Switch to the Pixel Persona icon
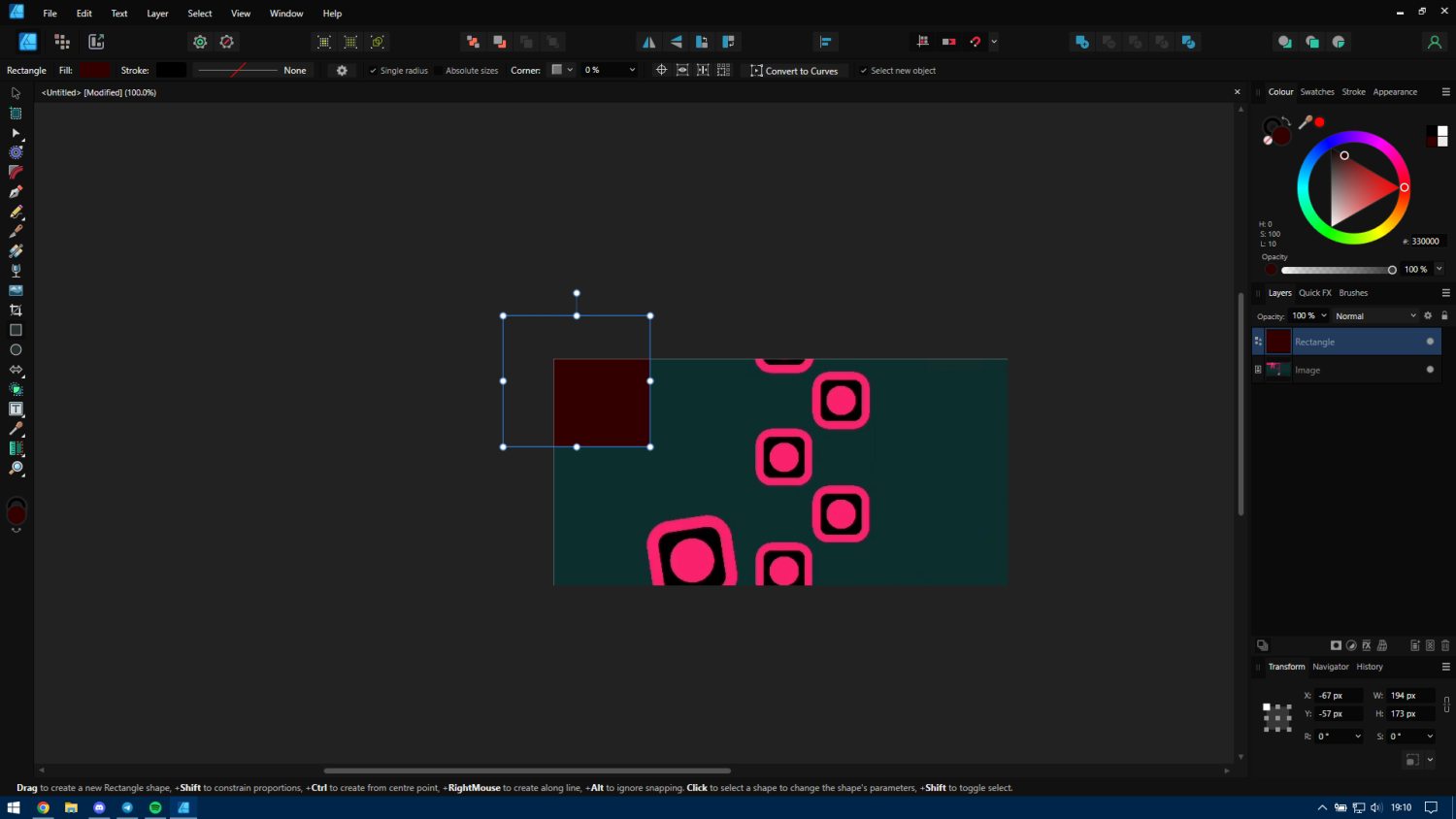 [x=62, y=42]
